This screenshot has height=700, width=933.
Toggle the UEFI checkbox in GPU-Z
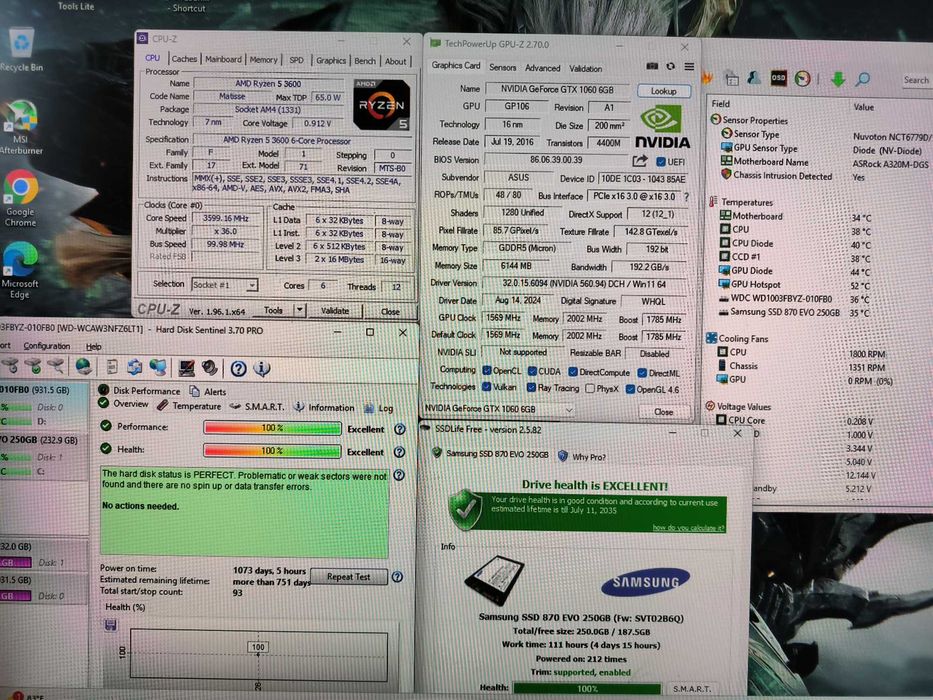tap(660, 162)
